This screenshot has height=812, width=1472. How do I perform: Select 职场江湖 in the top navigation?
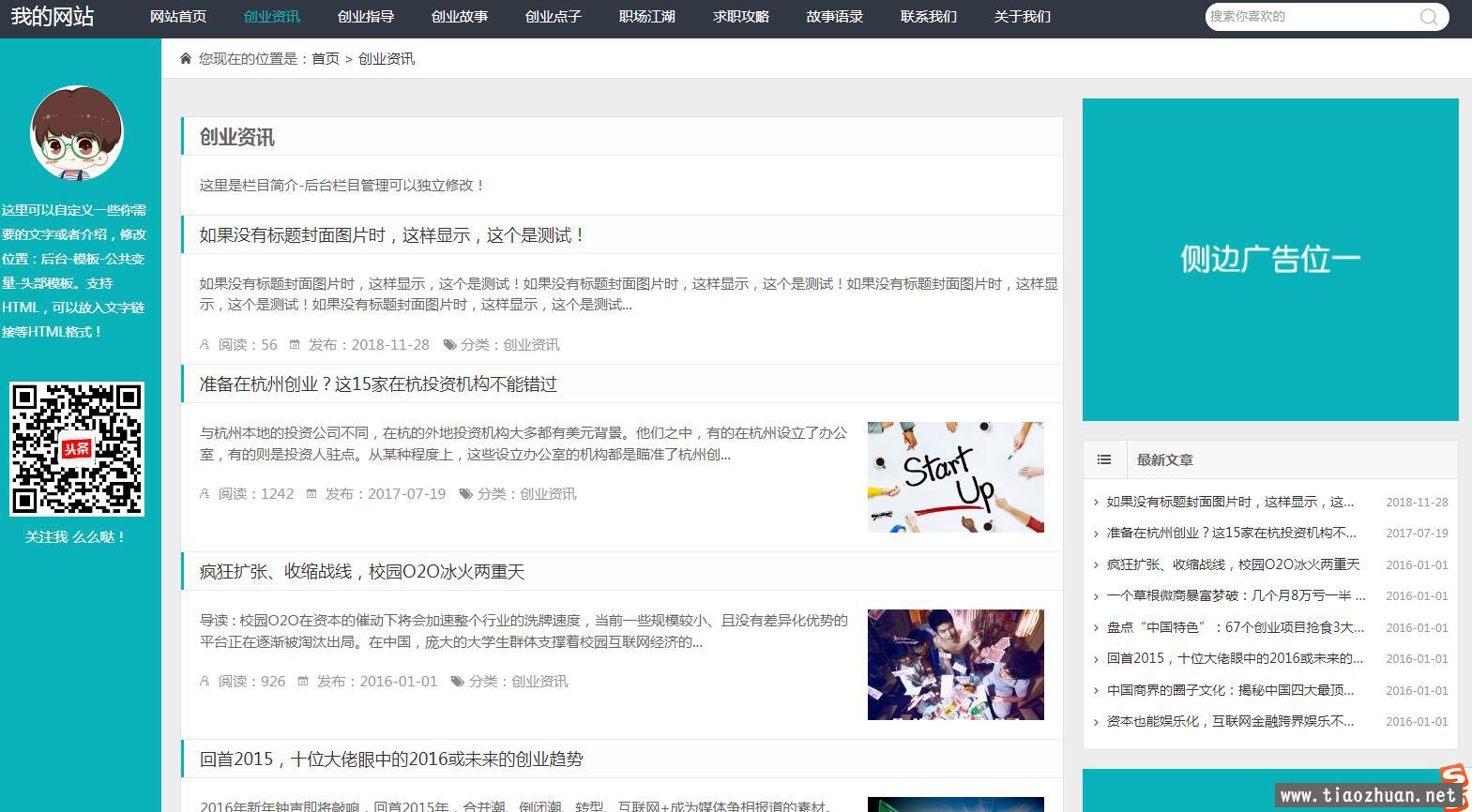click(647, 17)
